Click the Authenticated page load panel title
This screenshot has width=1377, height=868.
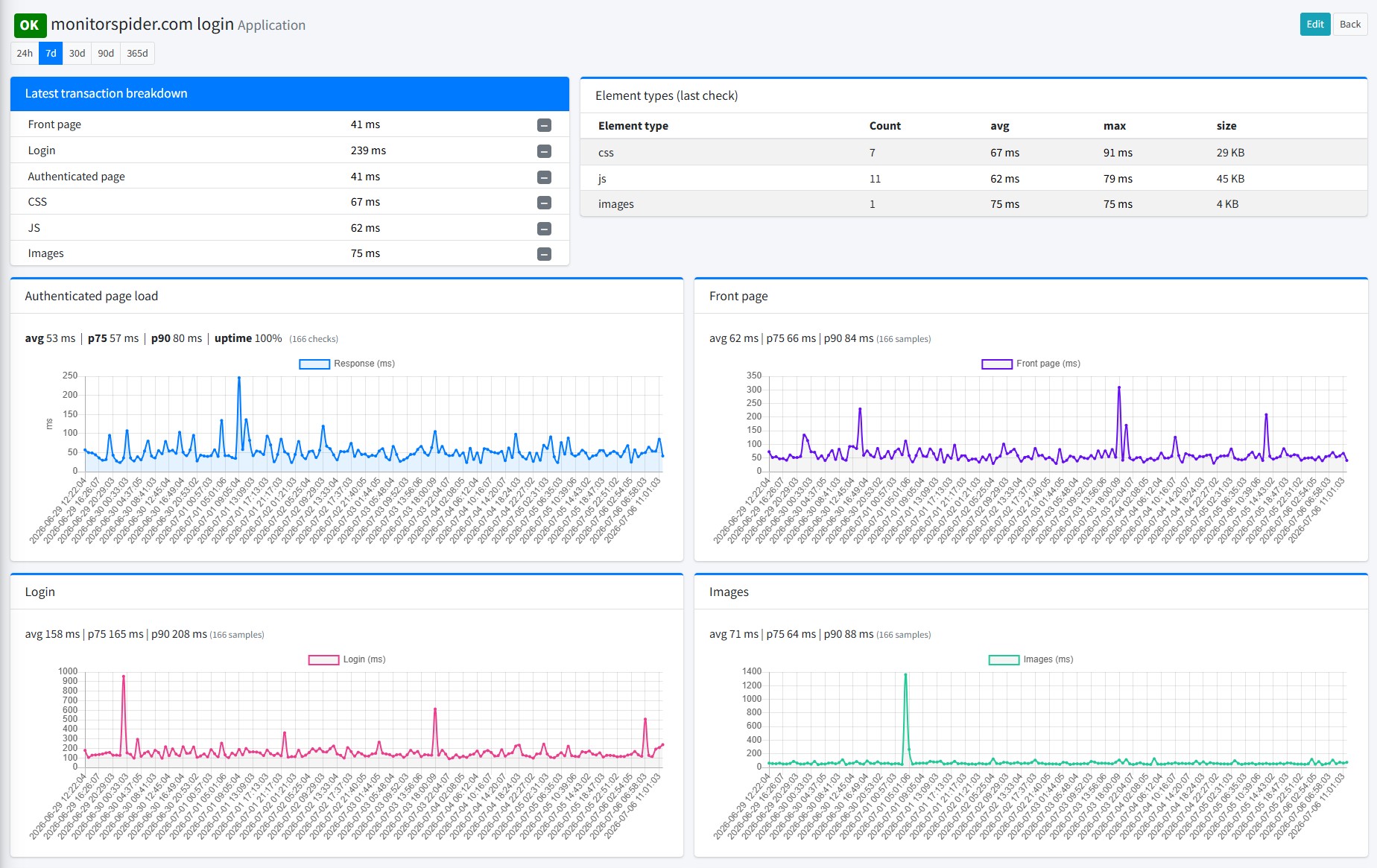(91, 297)
